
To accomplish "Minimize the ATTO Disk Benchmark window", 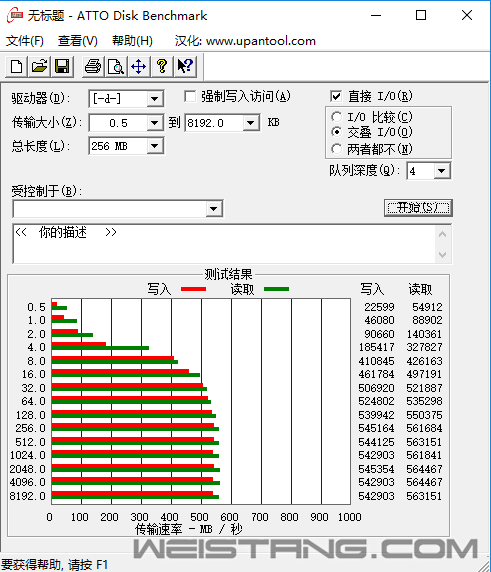I will [x=376, y=16].
